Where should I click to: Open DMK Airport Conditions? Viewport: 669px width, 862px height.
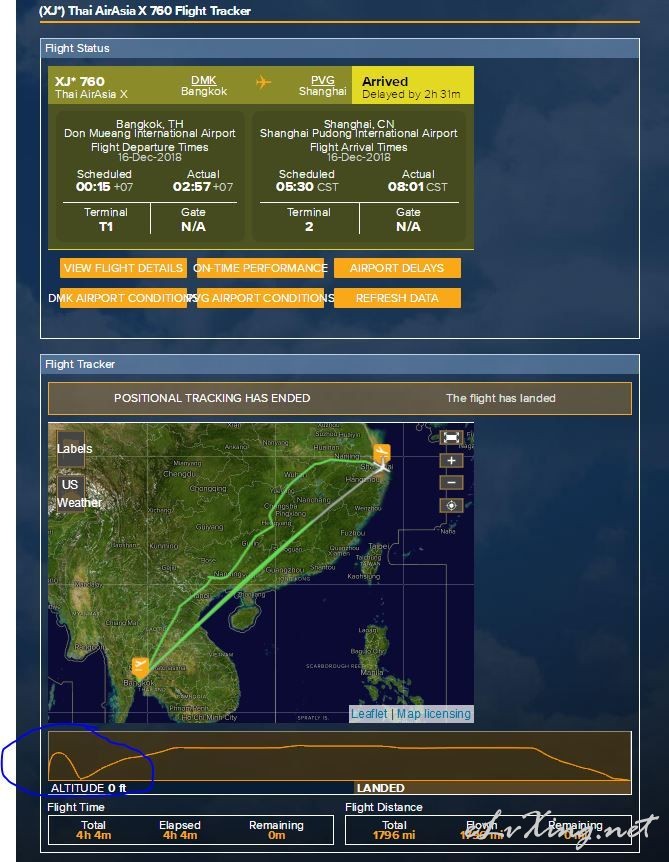point(123,298)
